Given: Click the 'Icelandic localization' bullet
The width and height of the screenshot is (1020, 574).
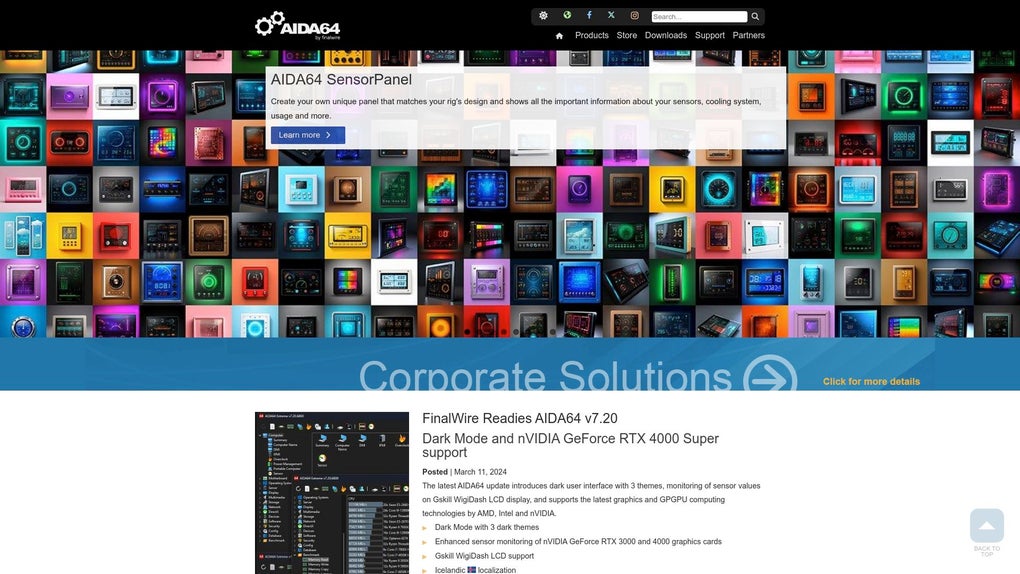Looking at the screenshot, I should (475, 570).
